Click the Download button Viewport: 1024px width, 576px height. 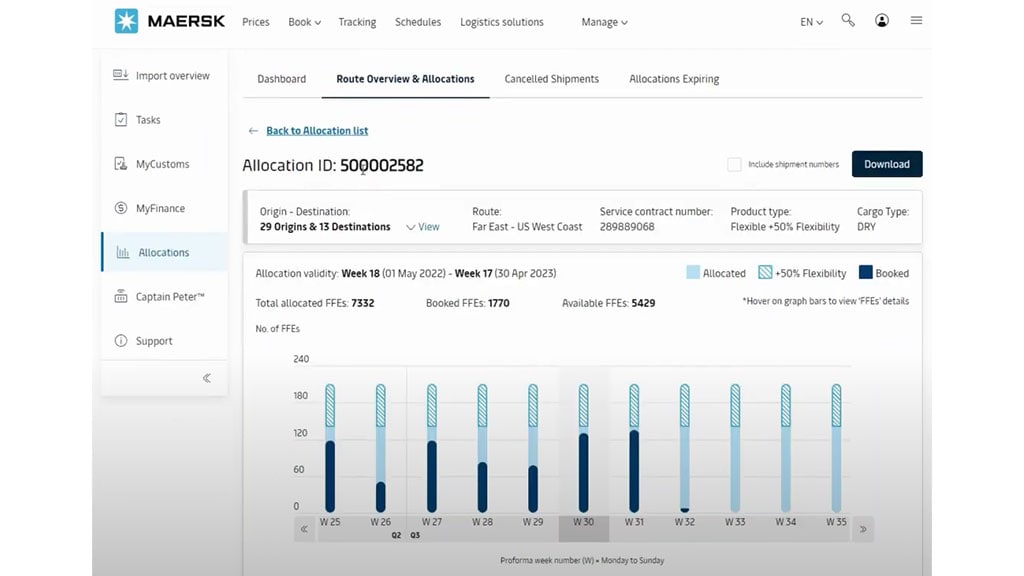886,164
